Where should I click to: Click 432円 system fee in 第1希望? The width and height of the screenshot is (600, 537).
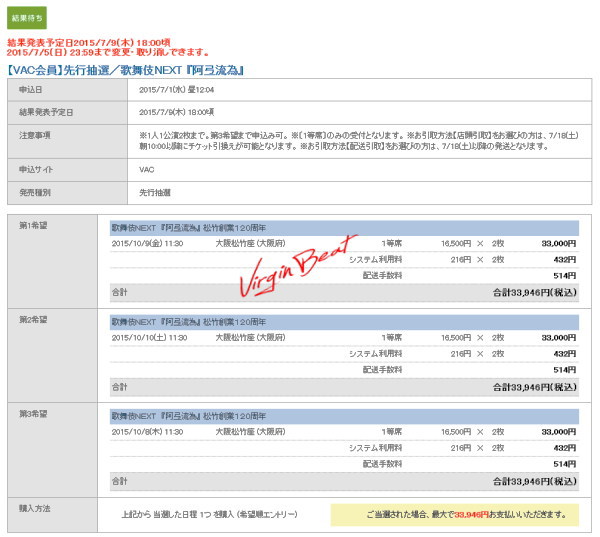point(565,260)
